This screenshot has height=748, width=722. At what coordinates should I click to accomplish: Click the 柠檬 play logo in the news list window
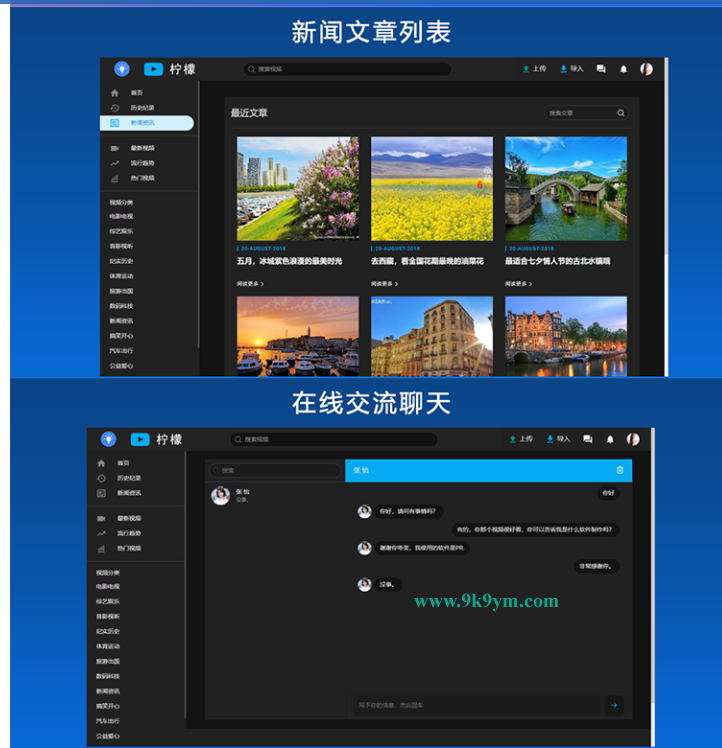pyautogui.click(x=153, y=69)
